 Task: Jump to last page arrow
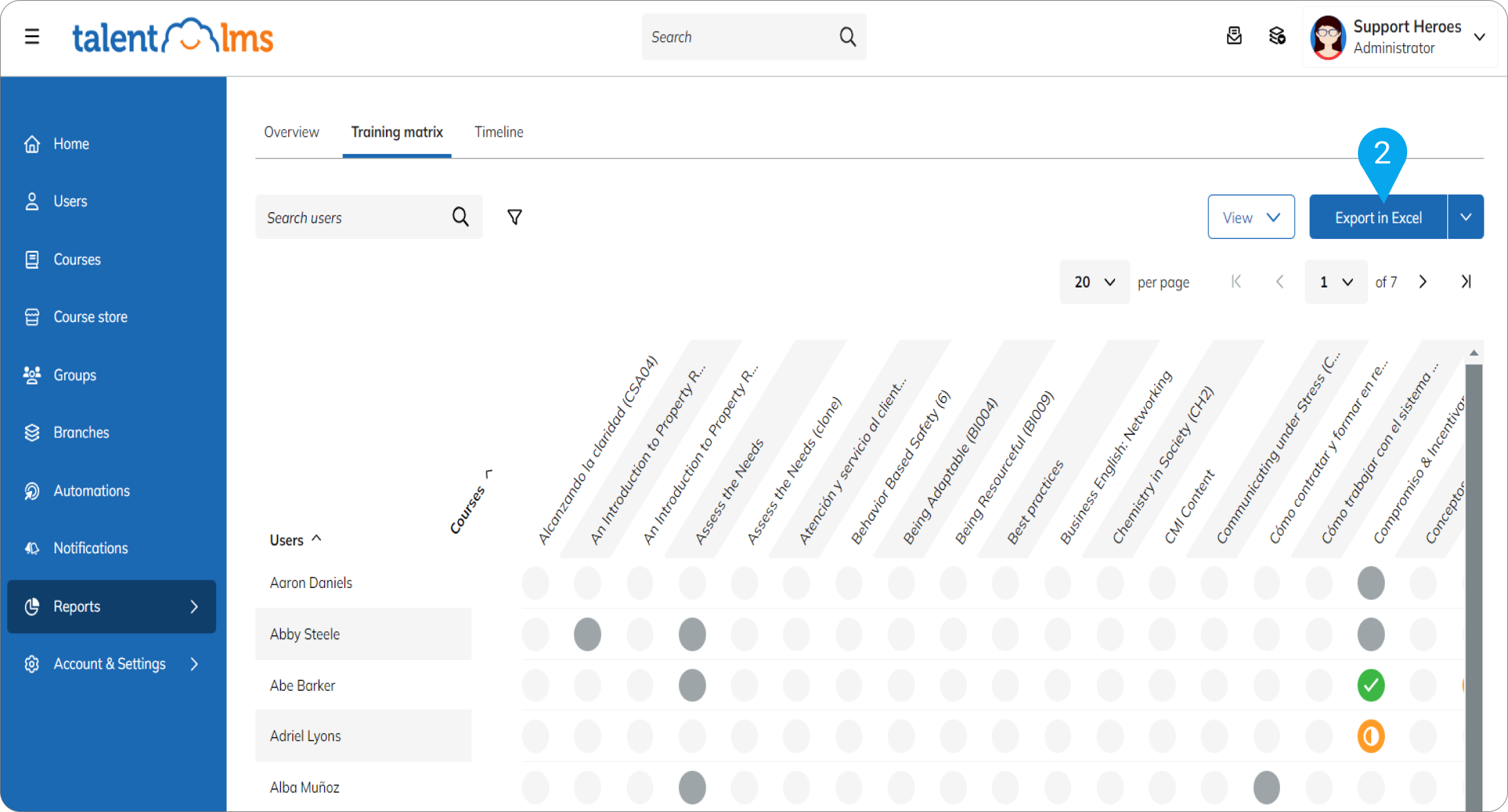1466,282
